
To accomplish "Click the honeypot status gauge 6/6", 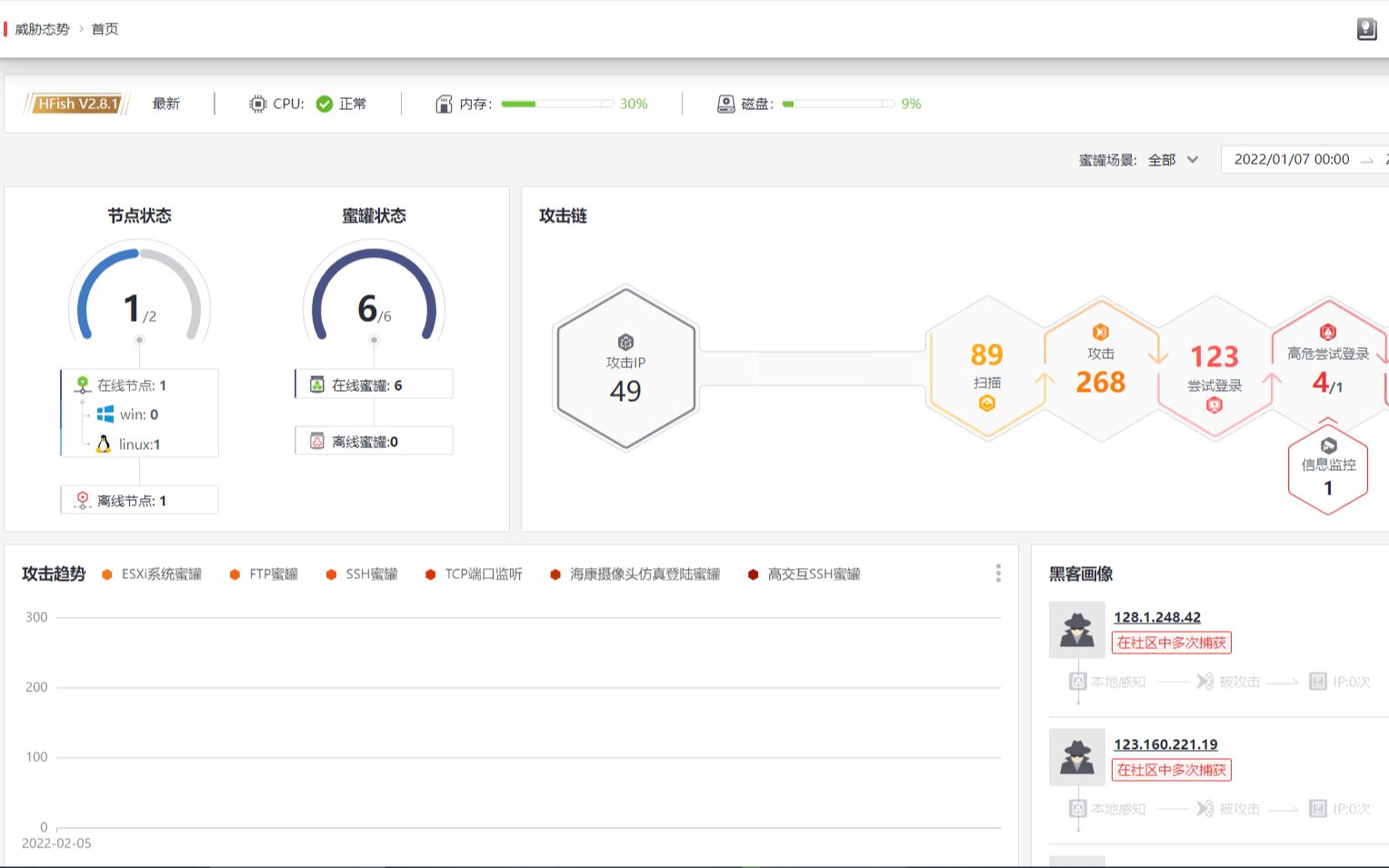I will [374, 293].
